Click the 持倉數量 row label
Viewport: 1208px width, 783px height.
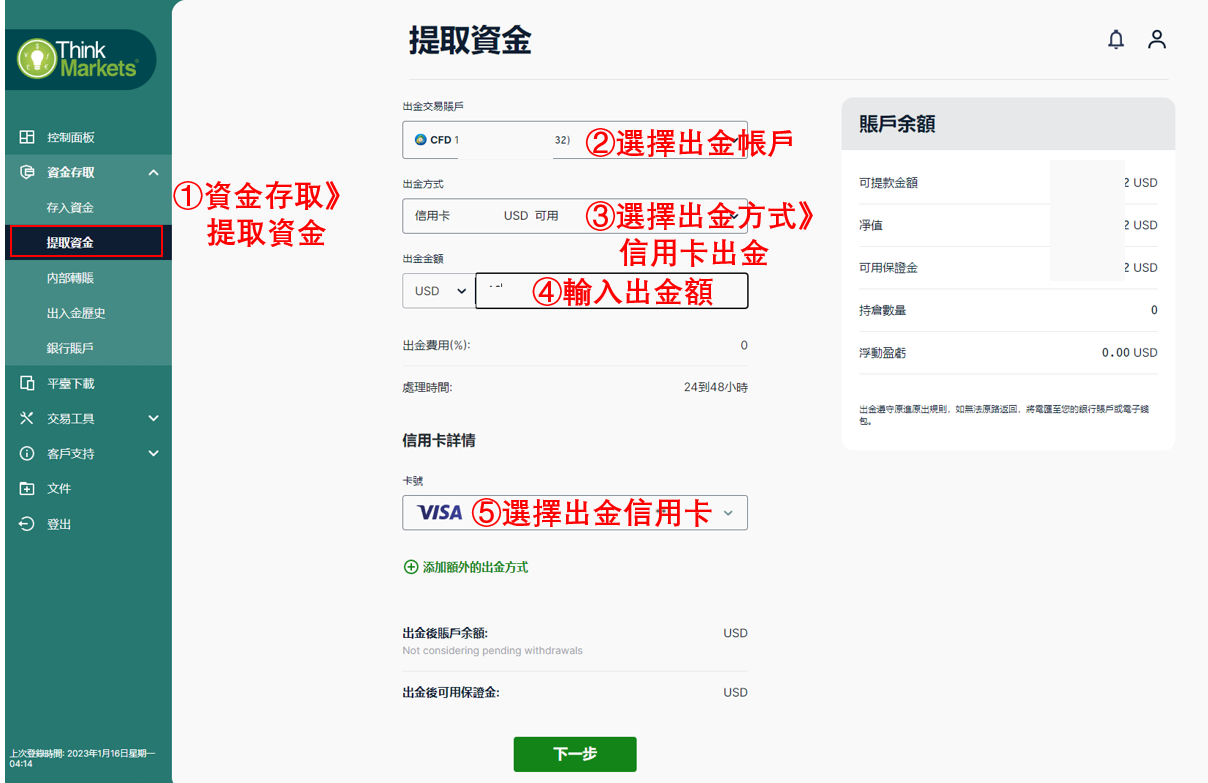pyautogui.click(x=882, y=310)
